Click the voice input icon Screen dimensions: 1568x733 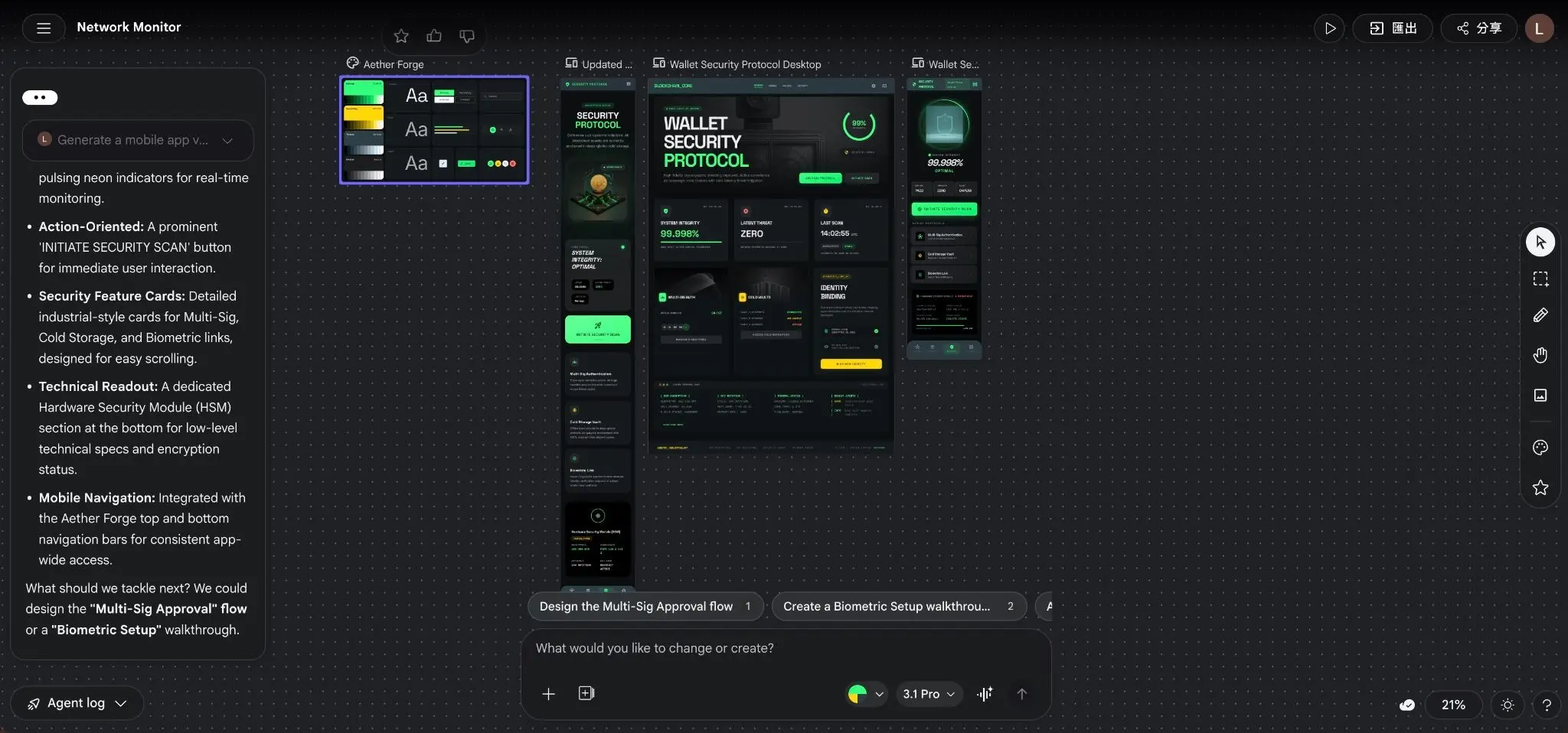click(x=985, y=694)
